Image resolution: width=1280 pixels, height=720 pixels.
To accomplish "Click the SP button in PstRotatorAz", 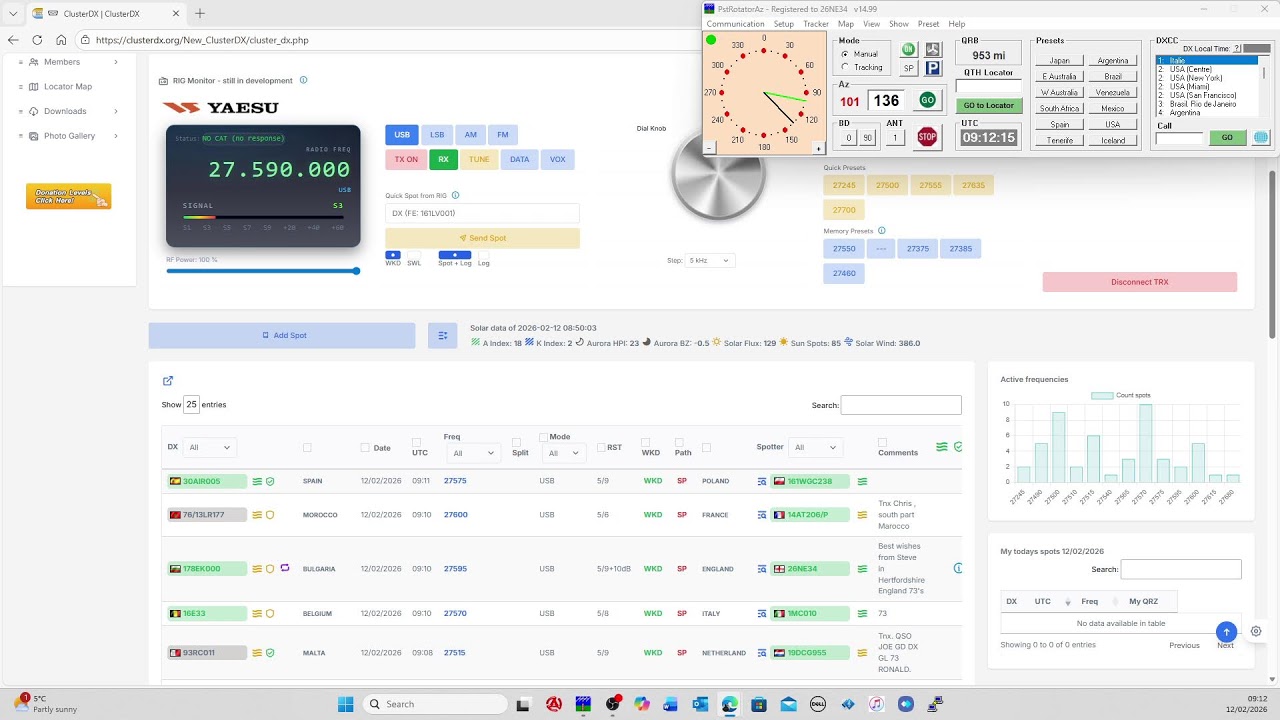I will point(909,68).
